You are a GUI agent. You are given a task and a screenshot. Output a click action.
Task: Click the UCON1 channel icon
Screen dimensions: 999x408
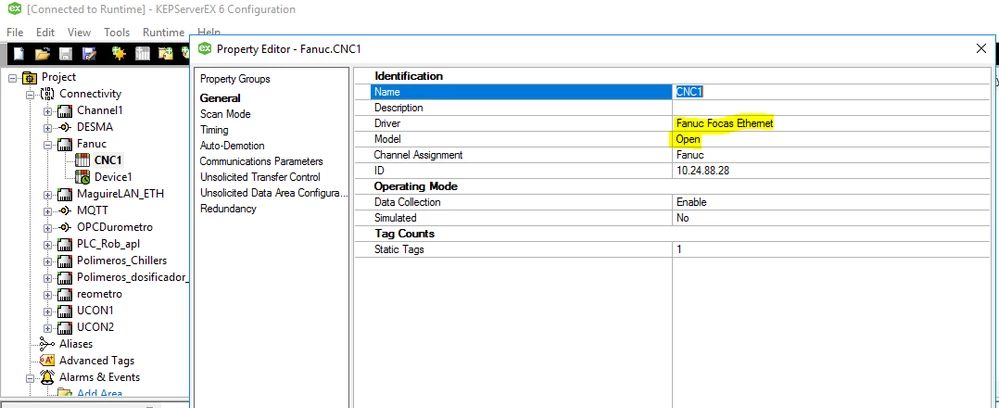65,311
